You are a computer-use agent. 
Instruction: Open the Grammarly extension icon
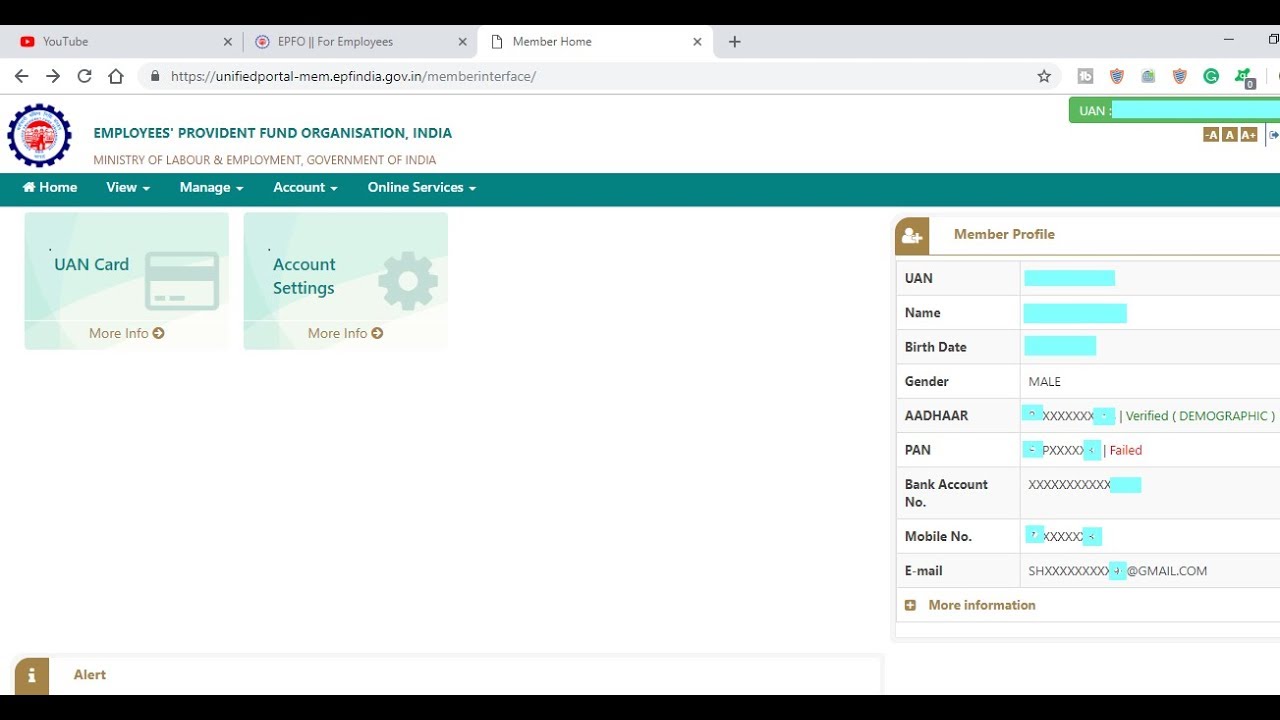[x=1211, y=76]
